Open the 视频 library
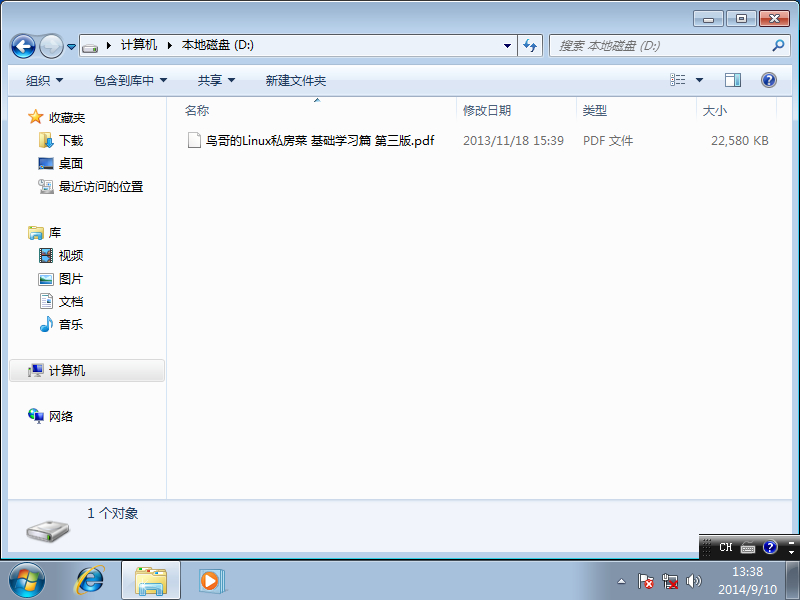 click(71, 256)
